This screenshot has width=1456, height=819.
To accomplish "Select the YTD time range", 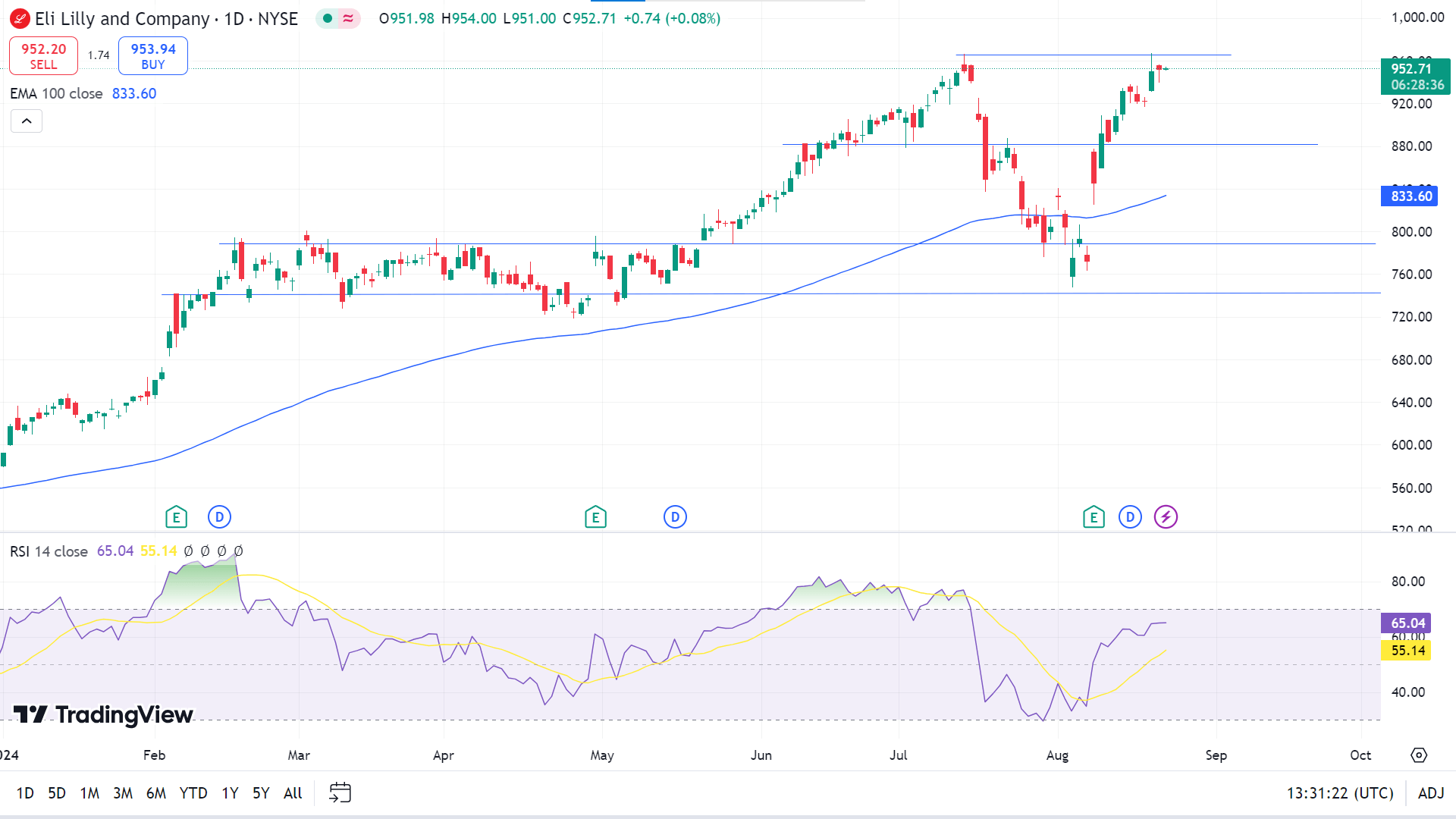I will 193,793.
